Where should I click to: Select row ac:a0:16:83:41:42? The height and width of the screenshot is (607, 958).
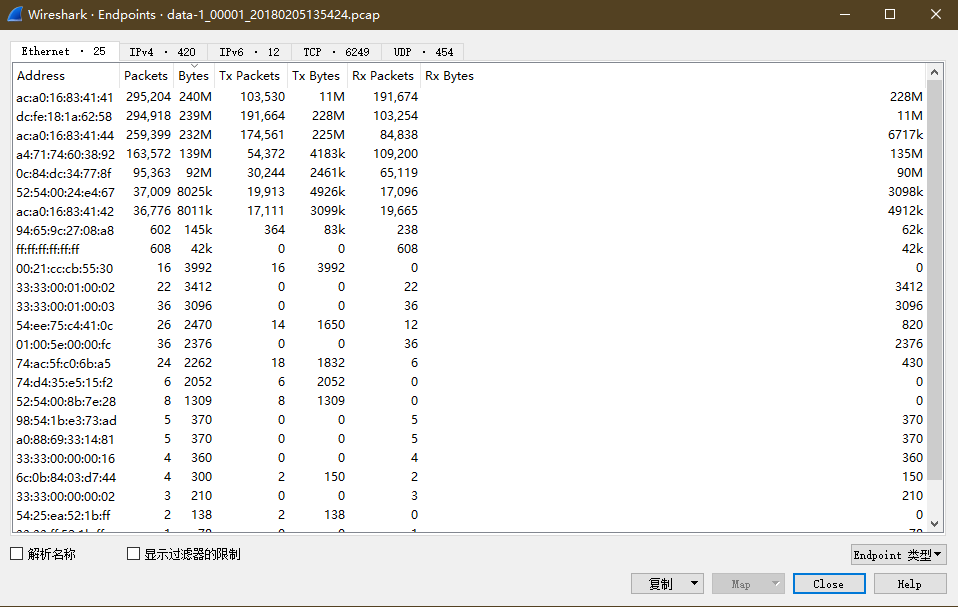pos(469,211)
